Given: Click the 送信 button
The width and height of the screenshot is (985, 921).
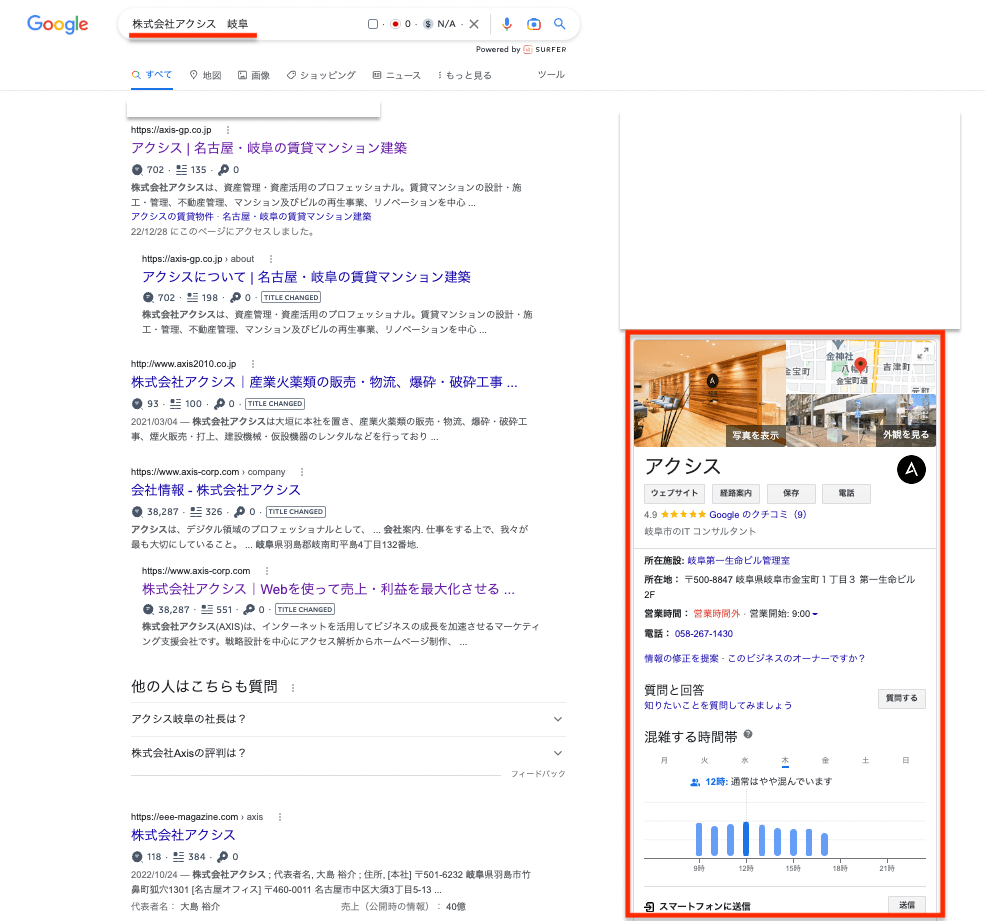Looking at the screenshot, I should 906,905.
